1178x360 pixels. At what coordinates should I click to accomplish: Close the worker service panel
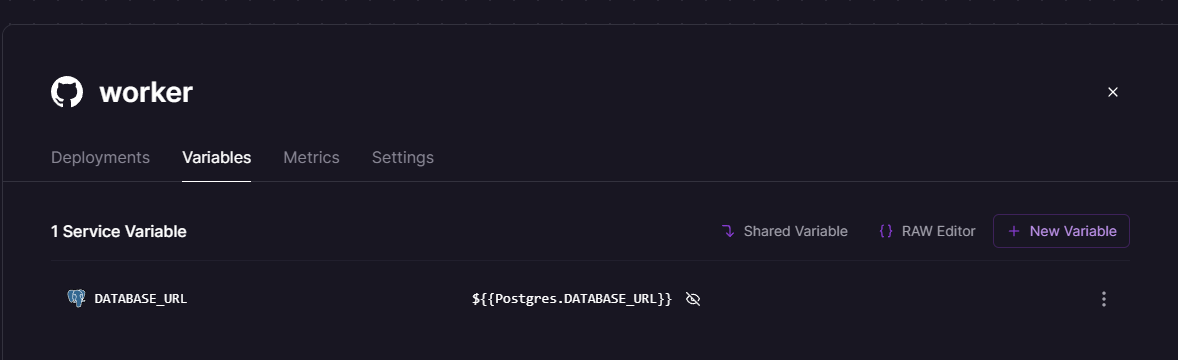click(1113, 92)
